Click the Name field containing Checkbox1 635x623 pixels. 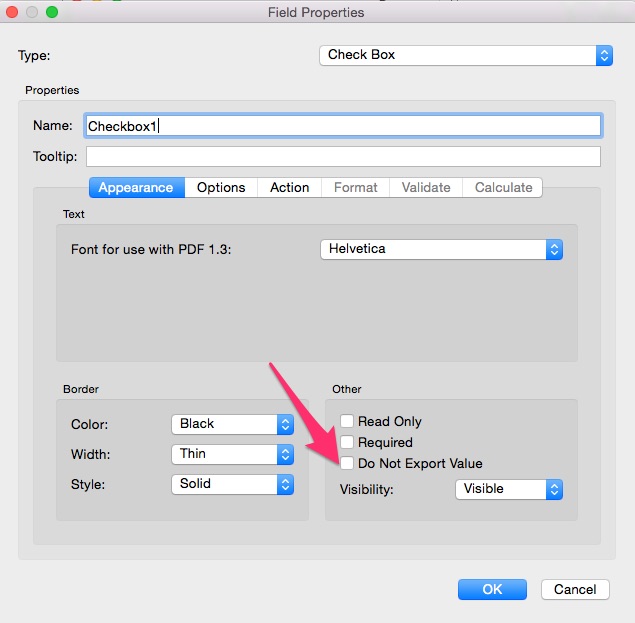343,126
